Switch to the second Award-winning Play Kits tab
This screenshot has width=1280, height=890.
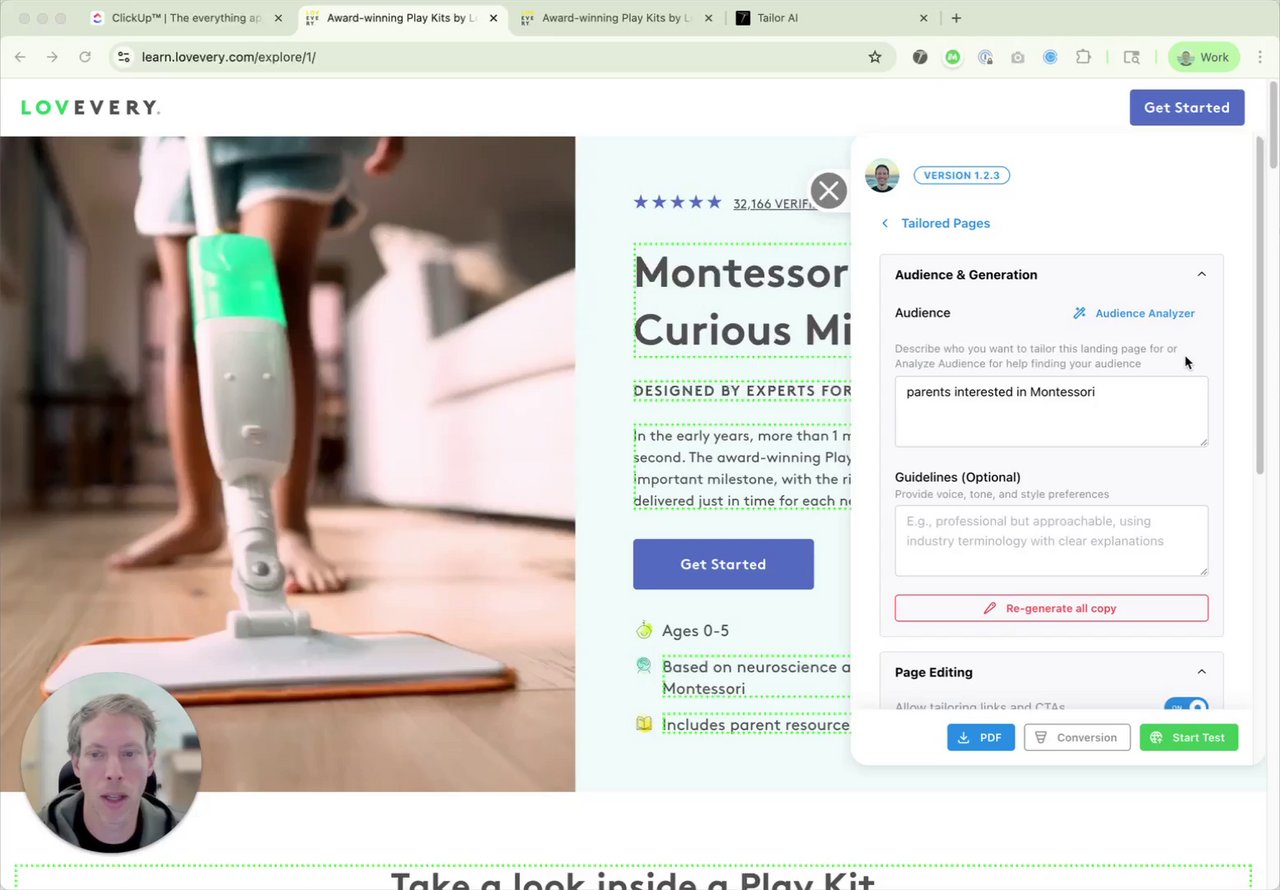pyautogui.click(x=617, y=18)
